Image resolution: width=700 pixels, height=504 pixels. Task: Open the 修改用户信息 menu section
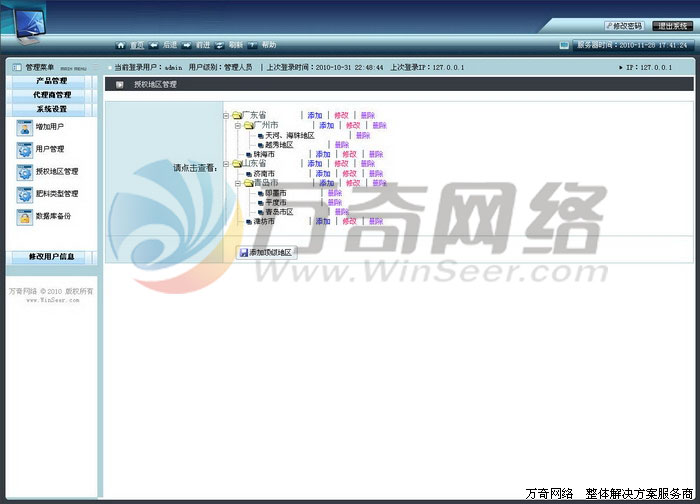point(51,257)
